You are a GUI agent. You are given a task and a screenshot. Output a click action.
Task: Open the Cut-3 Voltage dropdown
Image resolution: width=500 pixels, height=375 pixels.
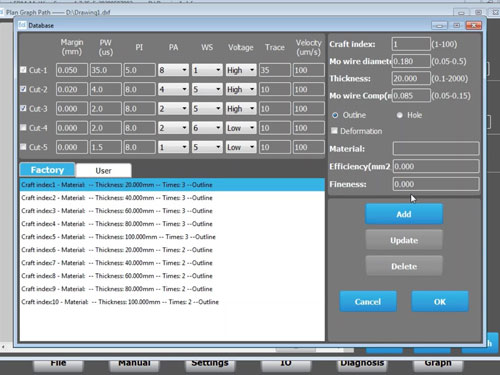pyautogui.click(x=241, y=109)
